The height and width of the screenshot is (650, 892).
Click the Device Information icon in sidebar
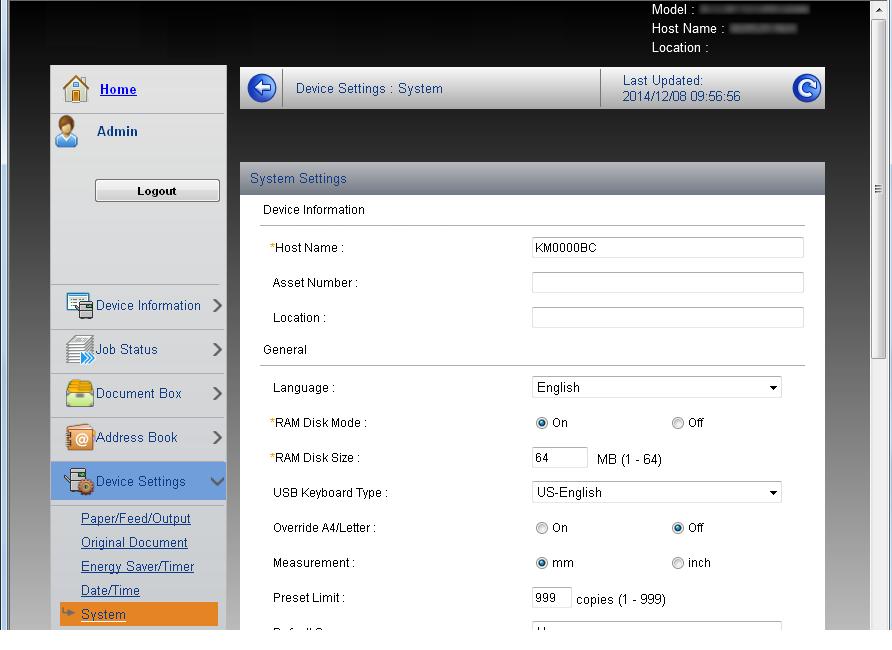[x=79, y=305]
